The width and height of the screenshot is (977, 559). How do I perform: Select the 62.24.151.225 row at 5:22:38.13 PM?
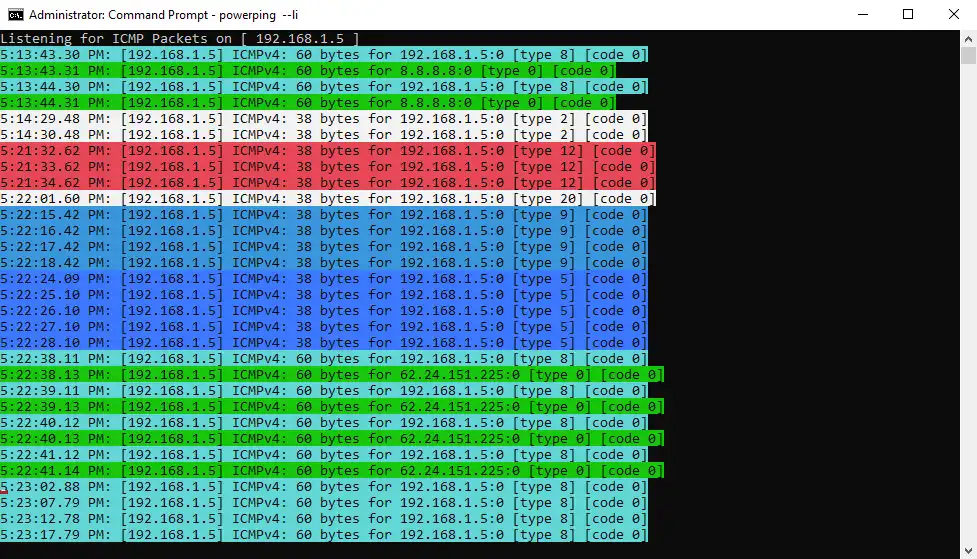pos(332,375)
